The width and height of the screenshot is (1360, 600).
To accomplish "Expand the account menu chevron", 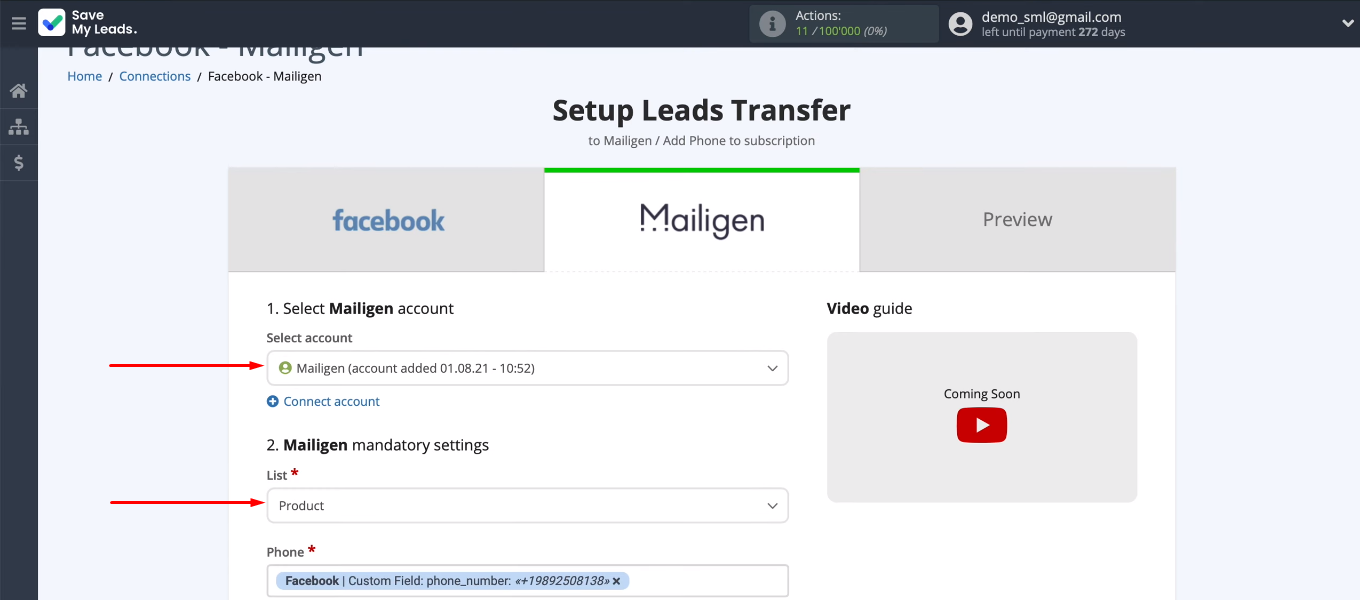I will coord(1346,24).
